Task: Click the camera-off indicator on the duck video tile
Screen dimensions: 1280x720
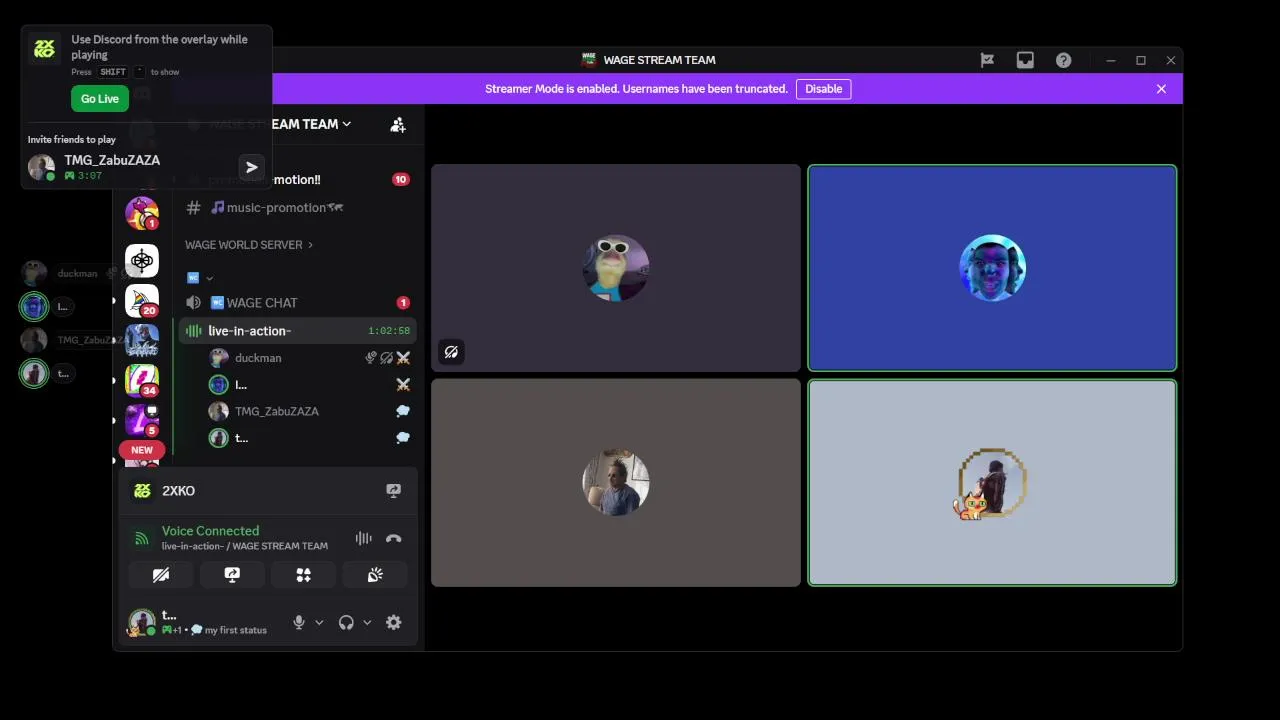Action: [x=451, y=352]
